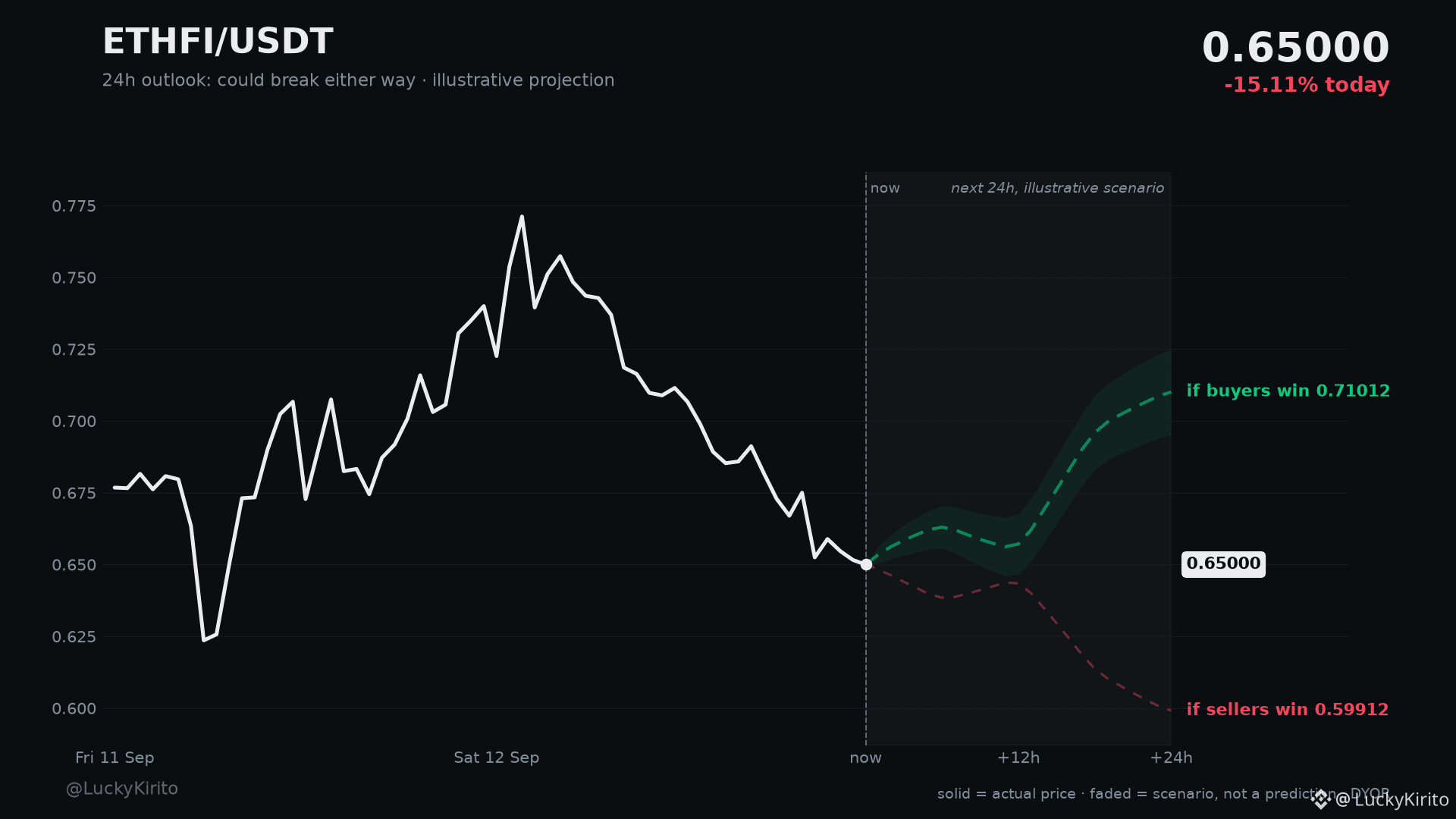The image size is (1456, 819).
Task: Click the -15.11% today change text
Action: [x=1307, y=85]
